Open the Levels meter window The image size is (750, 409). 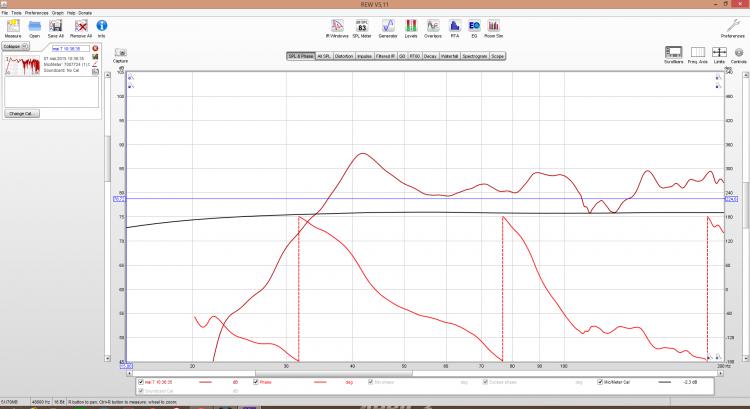[411, 27]
